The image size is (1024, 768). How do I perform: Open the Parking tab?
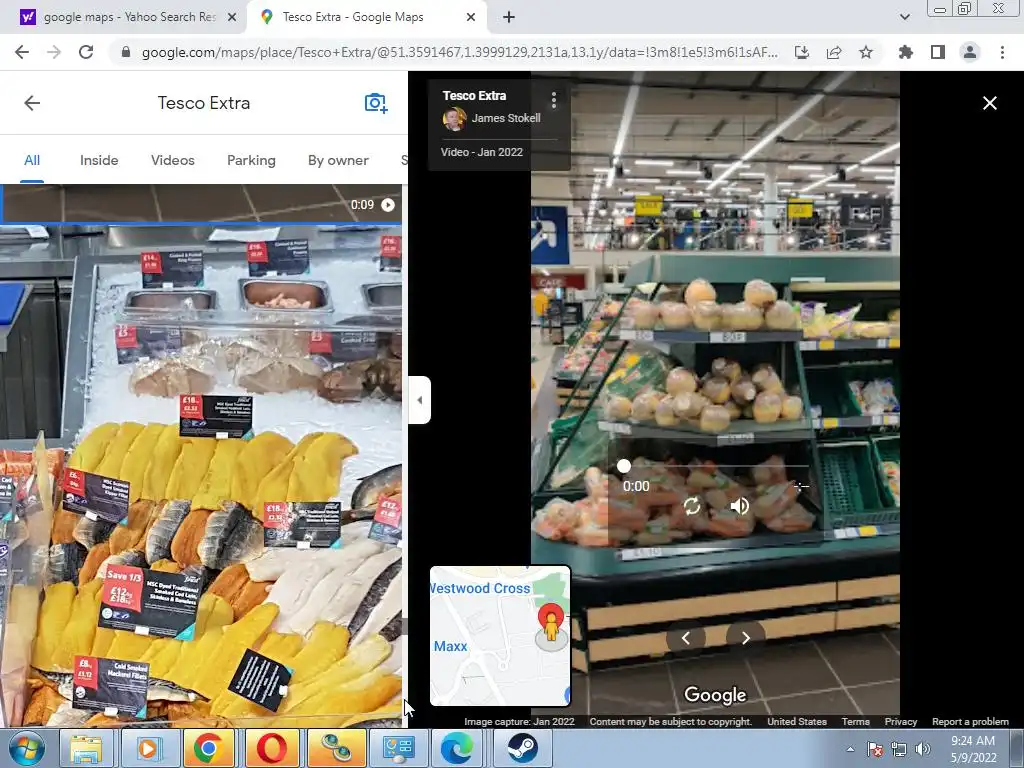(x=251, y=161)
